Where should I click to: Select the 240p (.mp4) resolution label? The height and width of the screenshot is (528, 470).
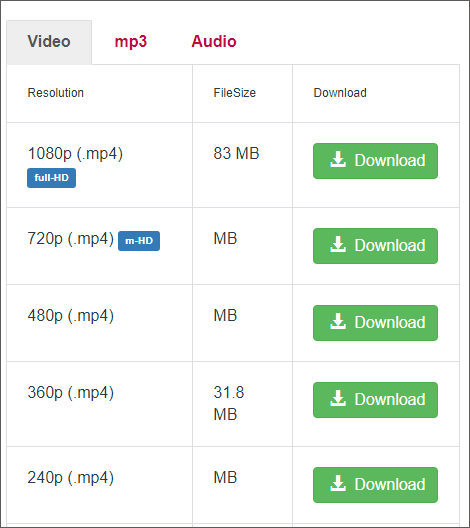71,478
